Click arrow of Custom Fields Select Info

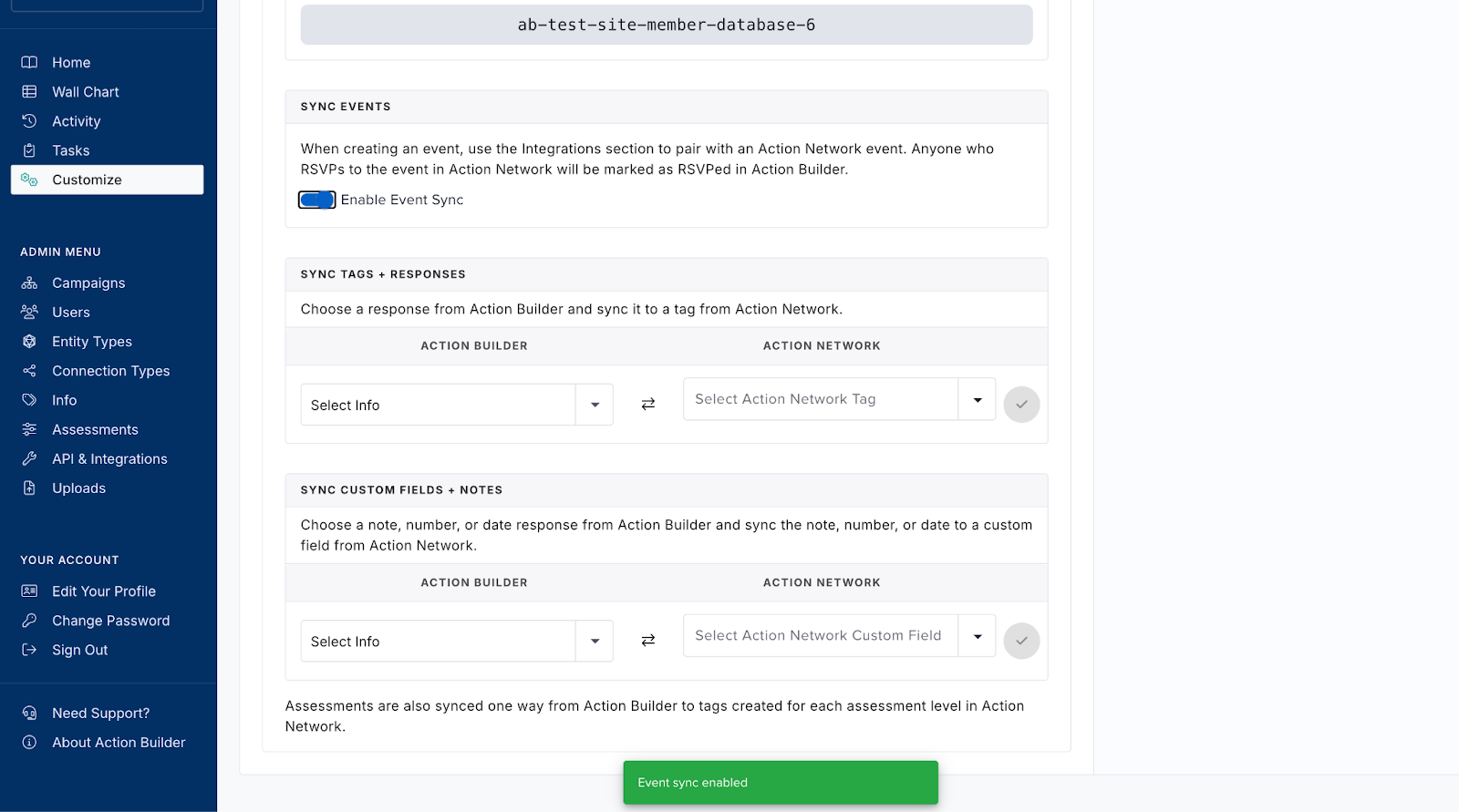pos(595,642)
